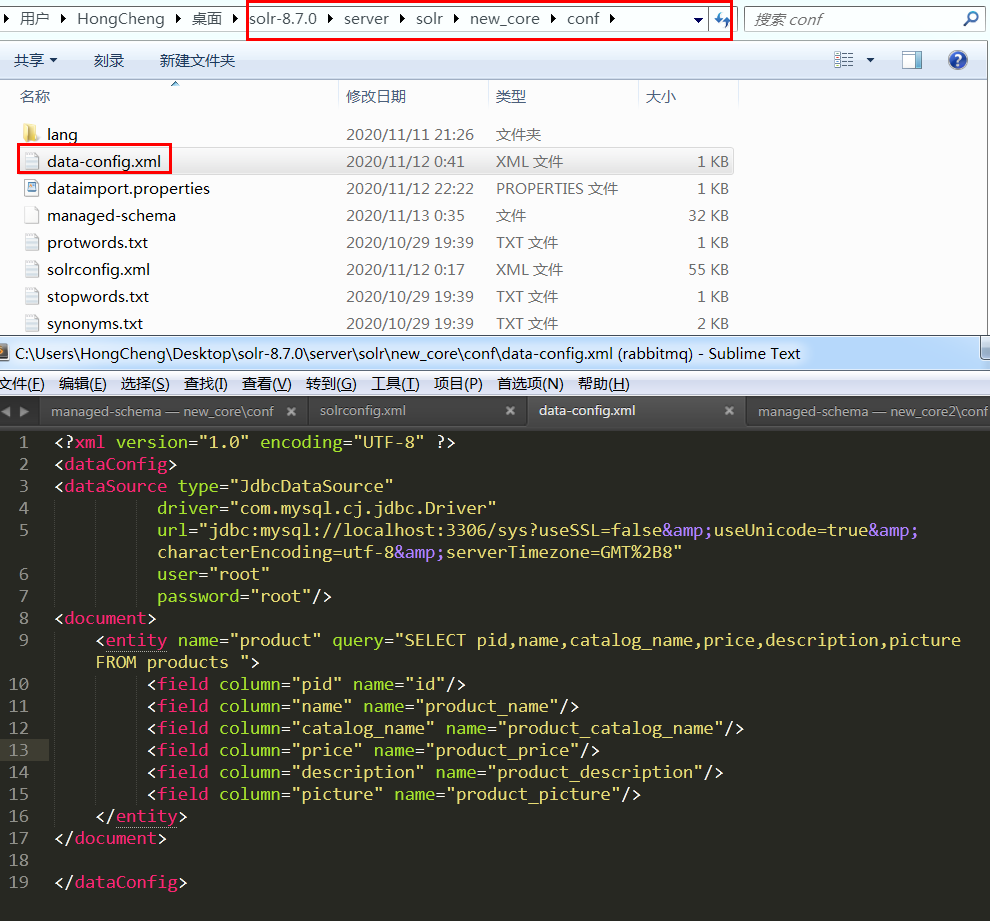The height and width of the screenshot is (921, 990).
Task: Click the refresh icon beside address bar
Action: (x=722, y=20)
